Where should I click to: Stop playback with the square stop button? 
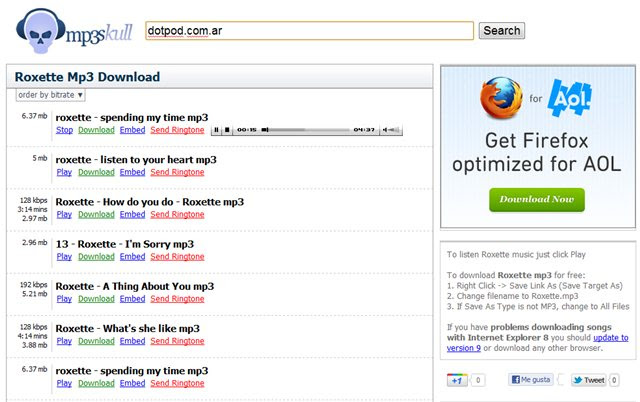coord(227,130)
